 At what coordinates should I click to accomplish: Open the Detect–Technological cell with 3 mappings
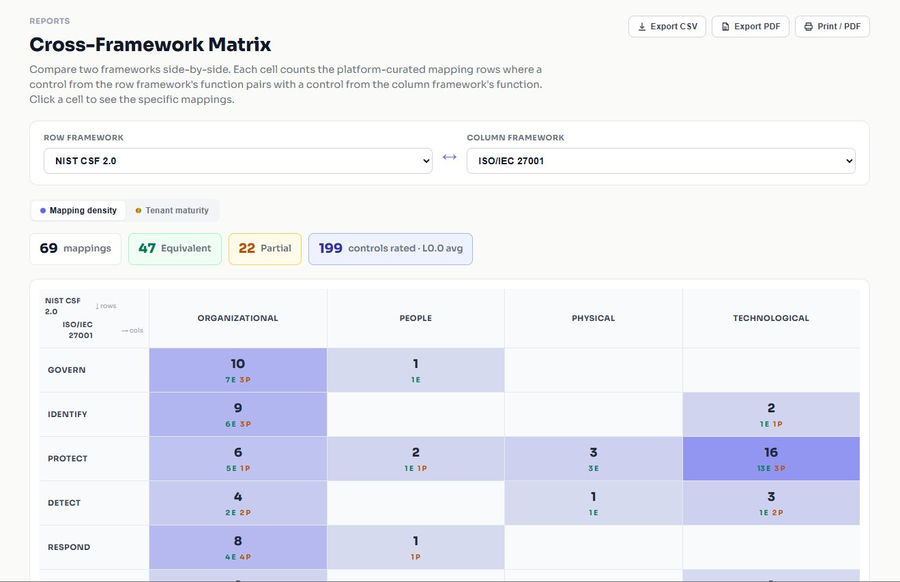[771, 503]
